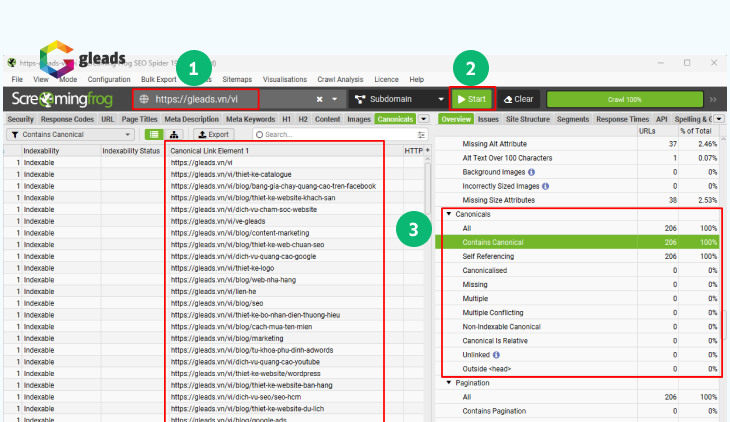
Task: Switch to tree view icon
Action: 174,135
